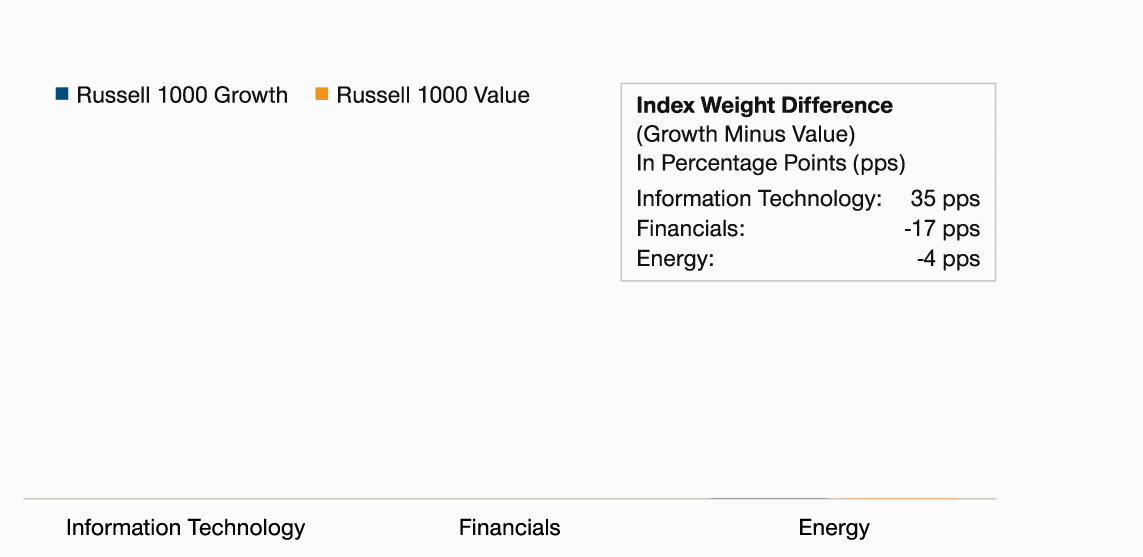Toggle the Russell 1000 Growth legend label
The height and width of the screenshot is (557, 1143).
pyautogui.click(x=182, y=96)
